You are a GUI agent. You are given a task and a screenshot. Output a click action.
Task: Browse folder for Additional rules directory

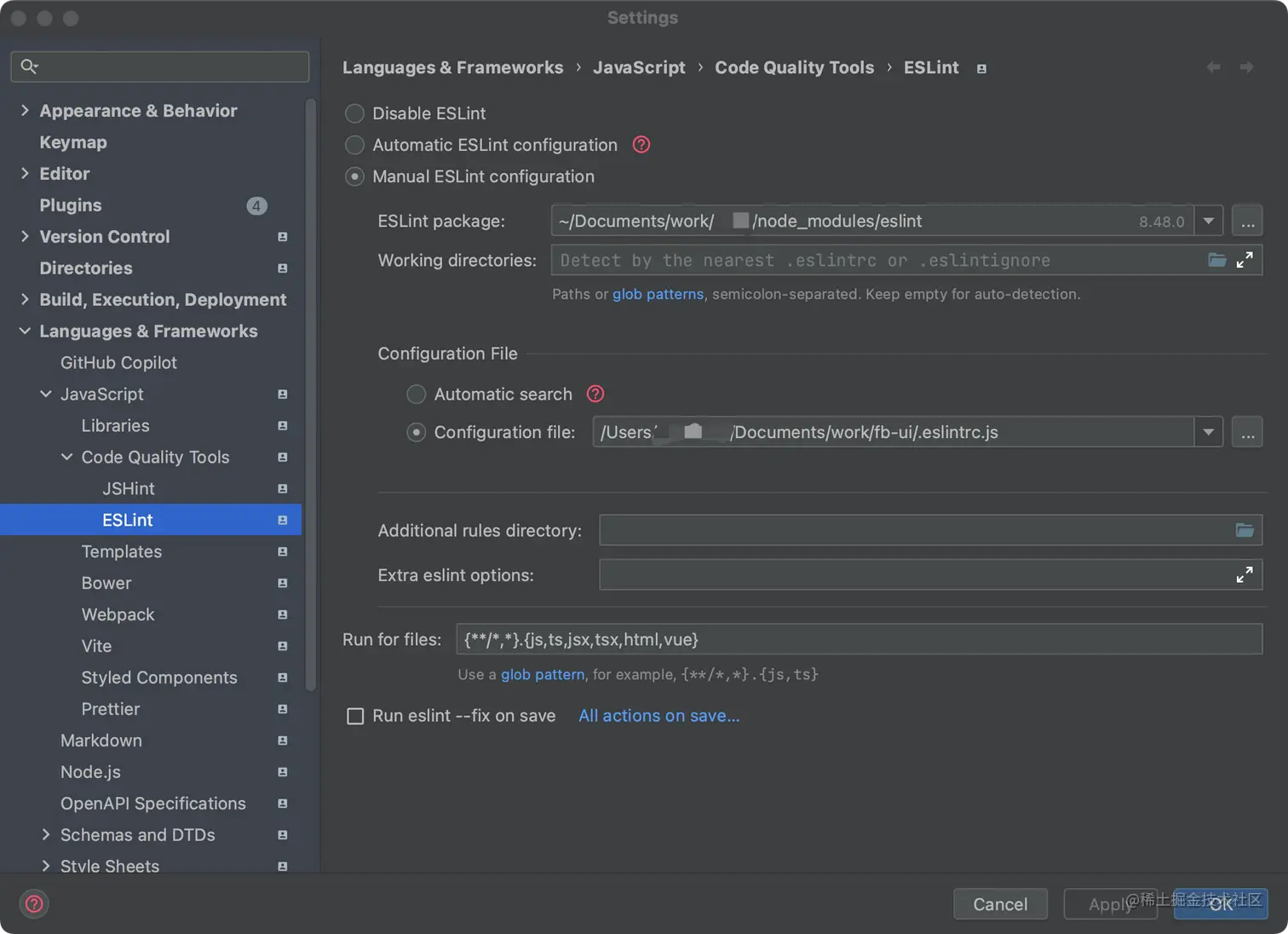[1245, 530]
